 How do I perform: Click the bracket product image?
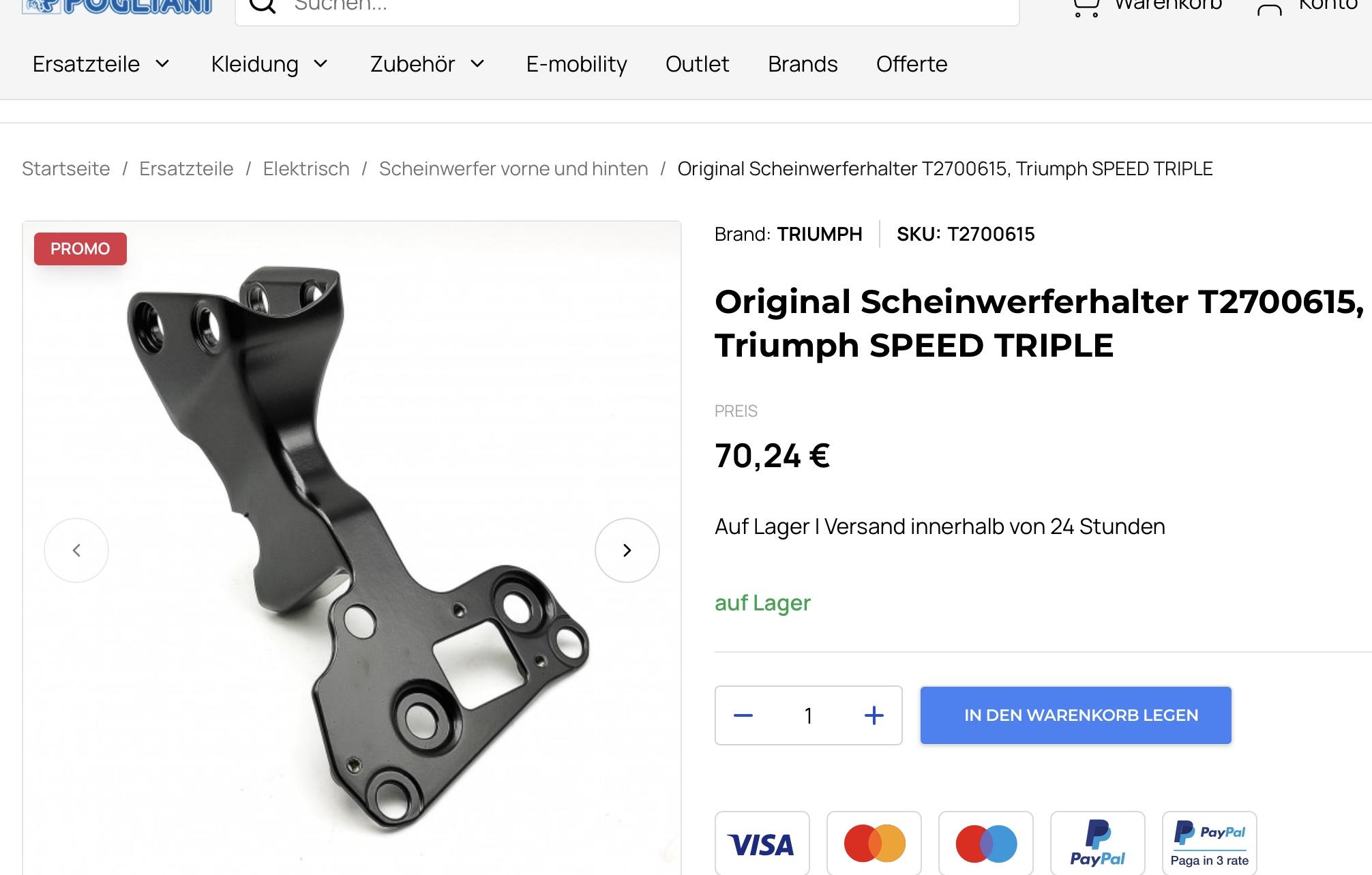point(352,548)
